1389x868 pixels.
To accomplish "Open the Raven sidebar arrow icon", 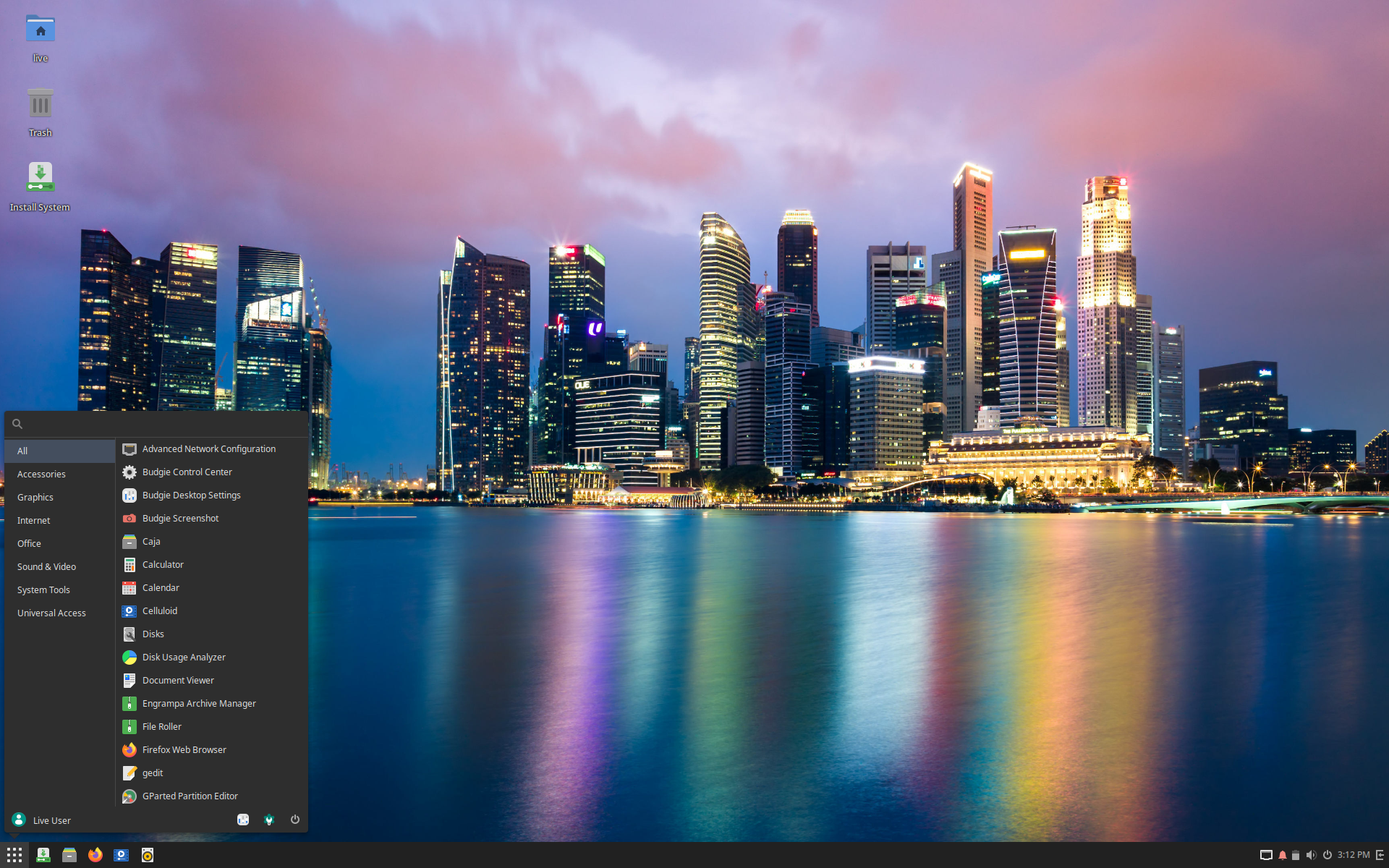I will [x=1380, y=855].
